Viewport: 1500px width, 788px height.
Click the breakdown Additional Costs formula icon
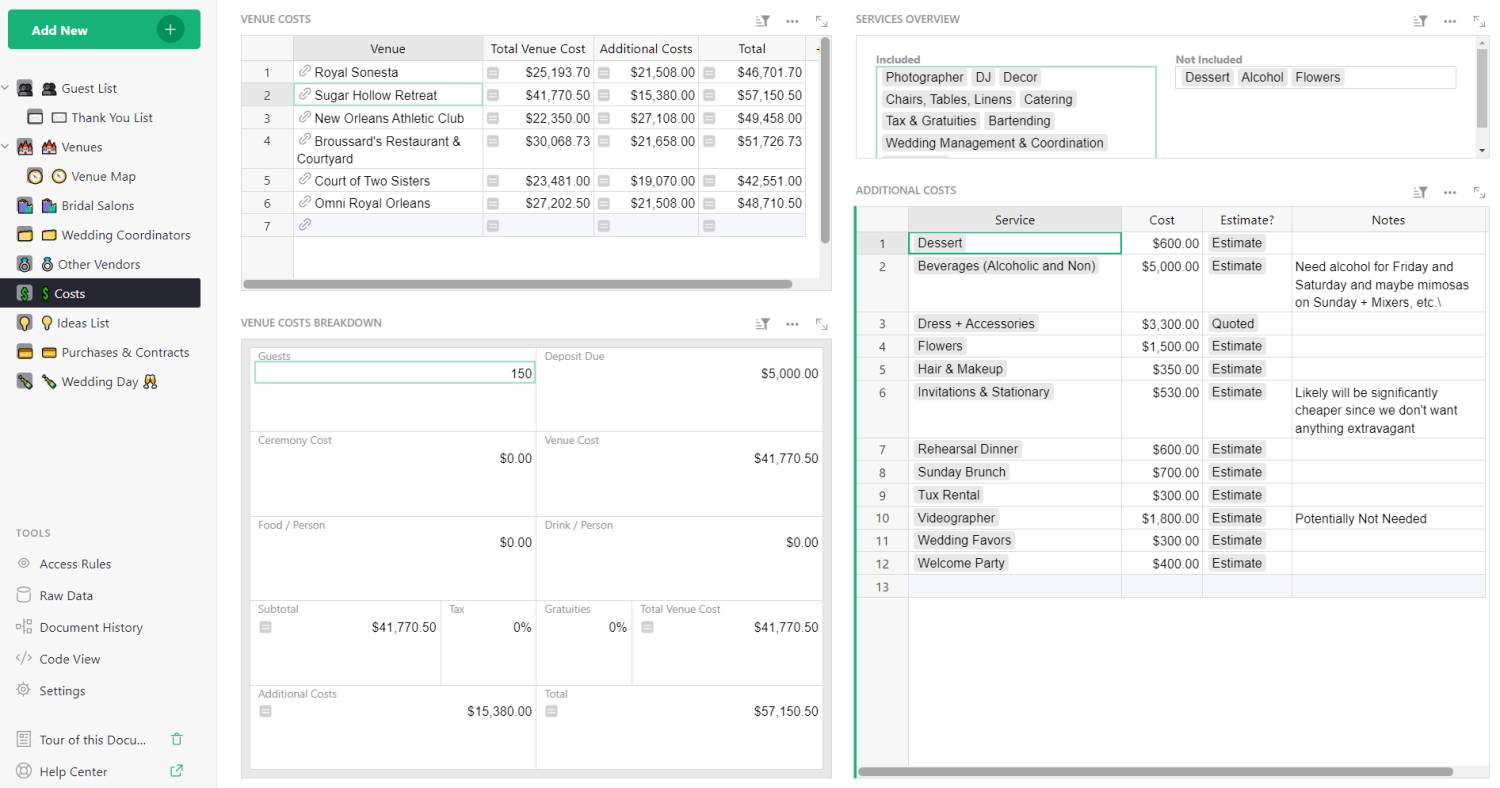(265, 712)
